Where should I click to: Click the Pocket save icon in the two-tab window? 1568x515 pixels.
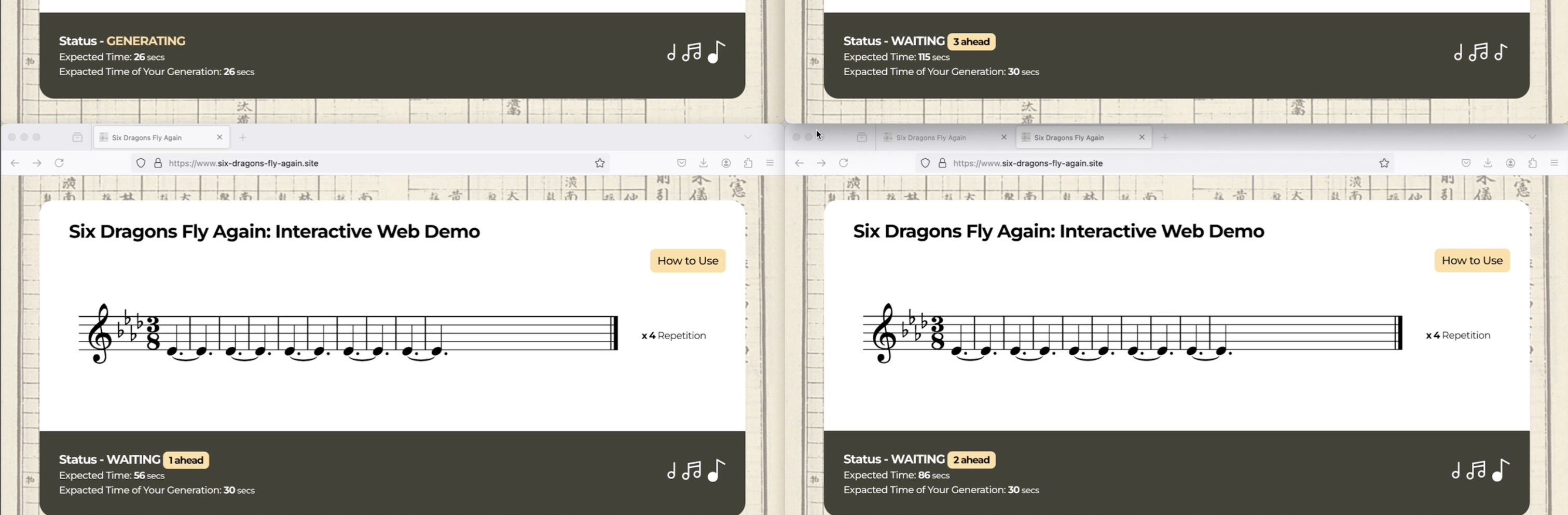[1466, 163]
